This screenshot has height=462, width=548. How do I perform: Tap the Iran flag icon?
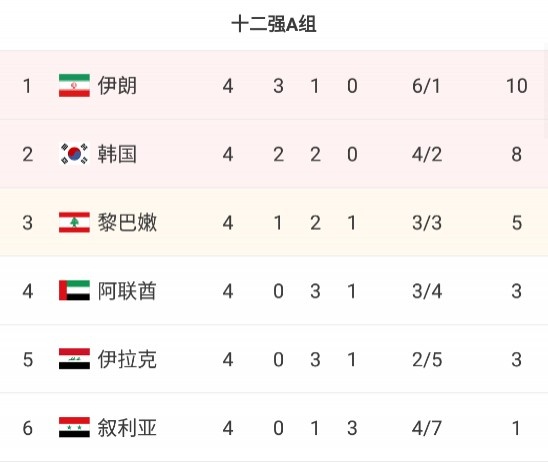[74, 85]
